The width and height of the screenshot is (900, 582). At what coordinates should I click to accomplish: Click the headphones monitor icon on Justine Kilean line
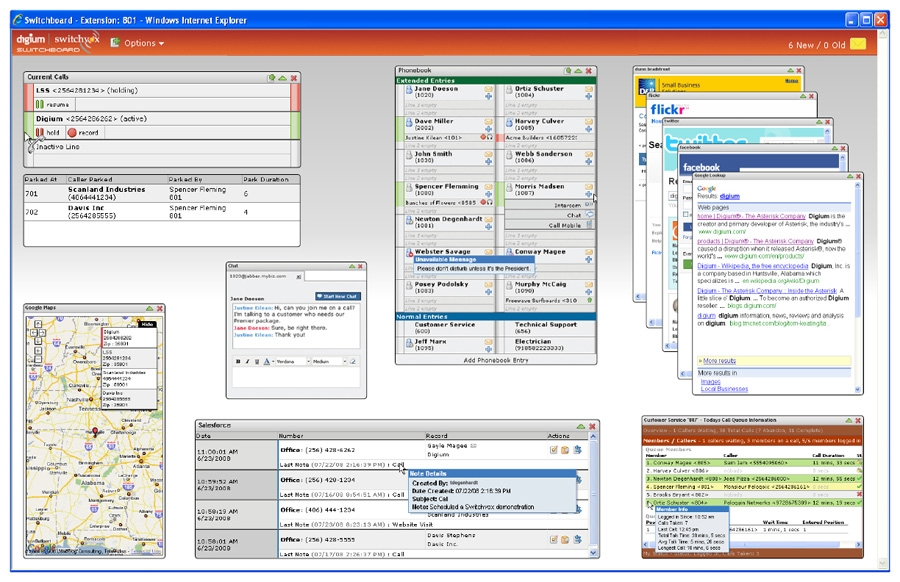pos(490,138)
